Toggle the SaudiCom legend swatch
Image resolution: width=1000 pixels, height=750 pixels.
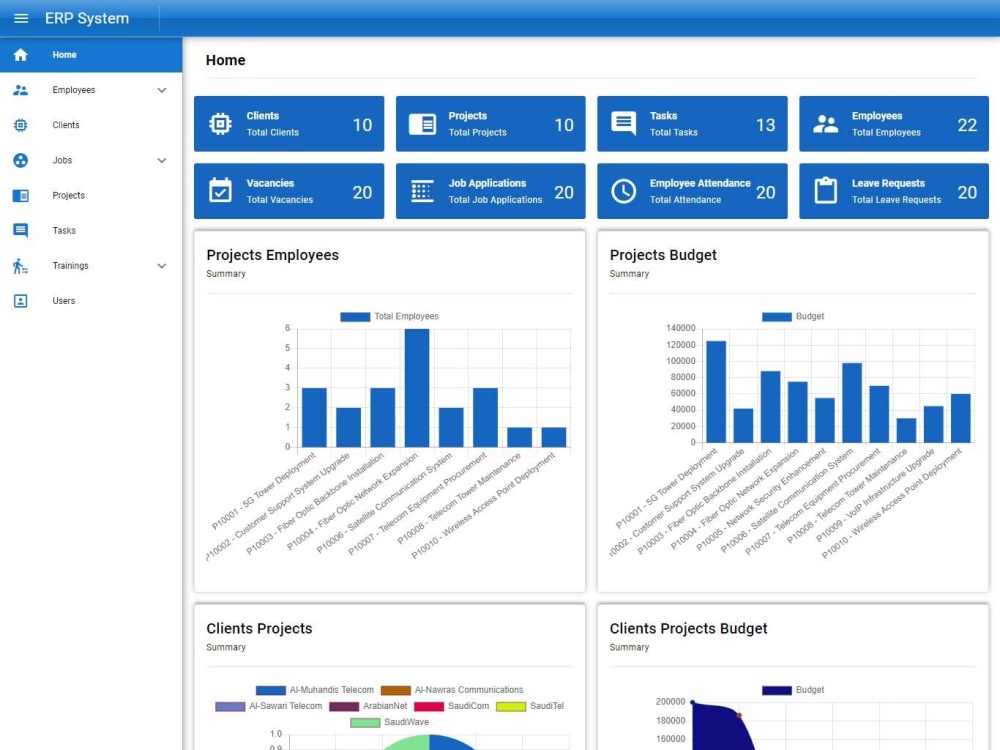[429, 706]
